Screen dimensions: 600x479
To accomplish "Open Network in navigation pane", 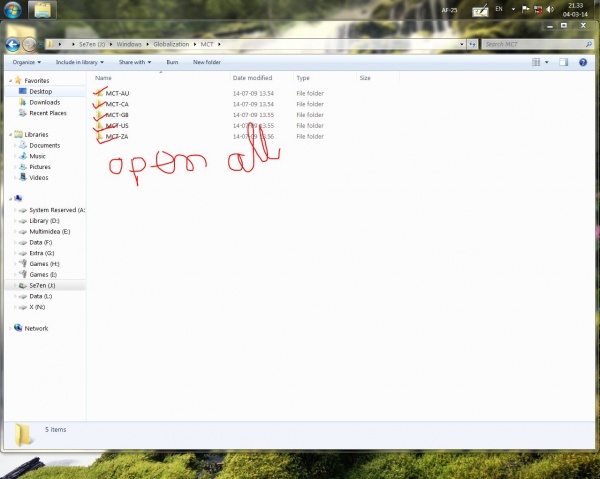I will [x=36, y=328].
